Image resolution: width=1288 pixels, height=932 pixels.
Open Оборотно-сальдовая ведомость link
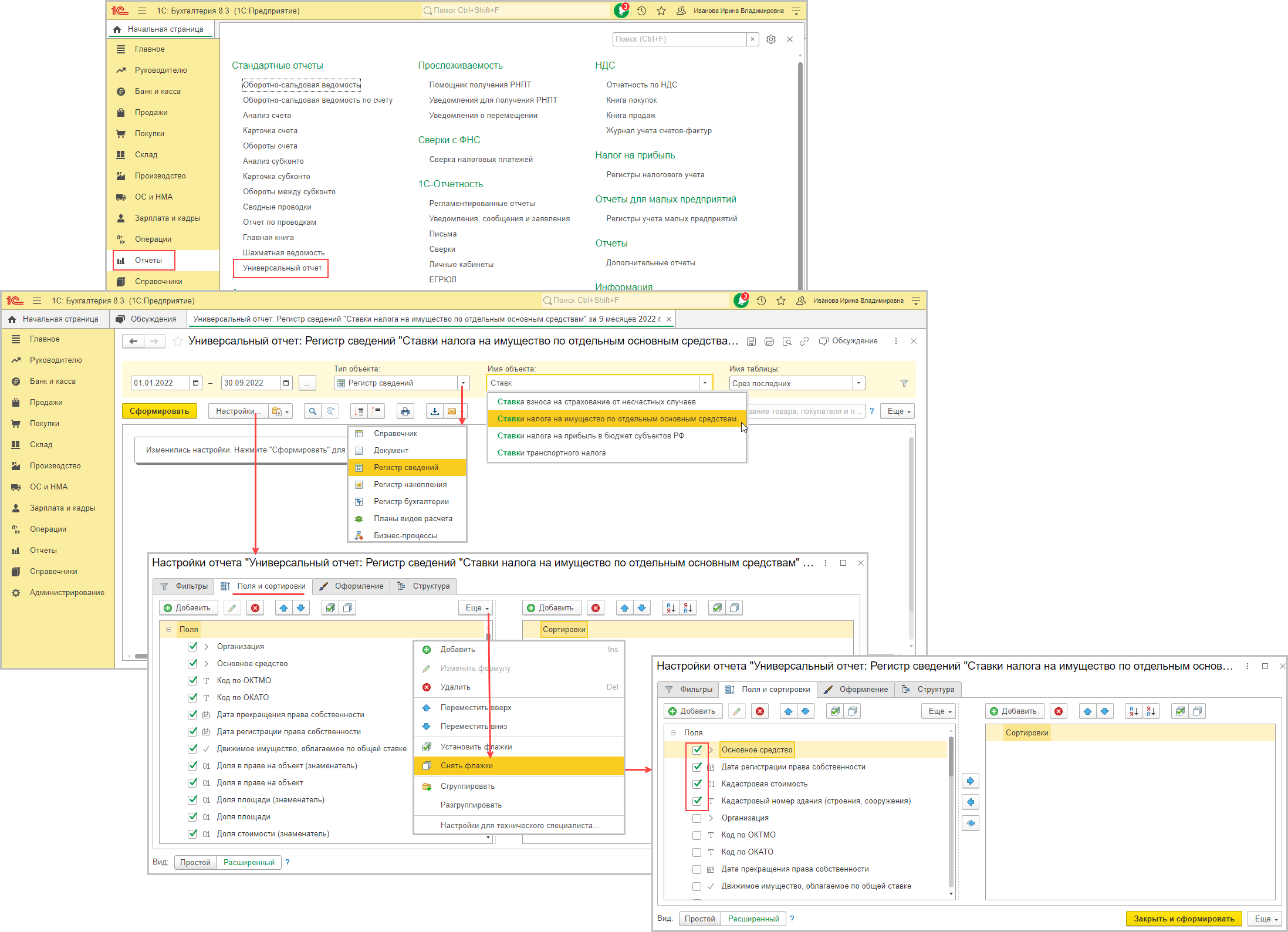point(302,85)
